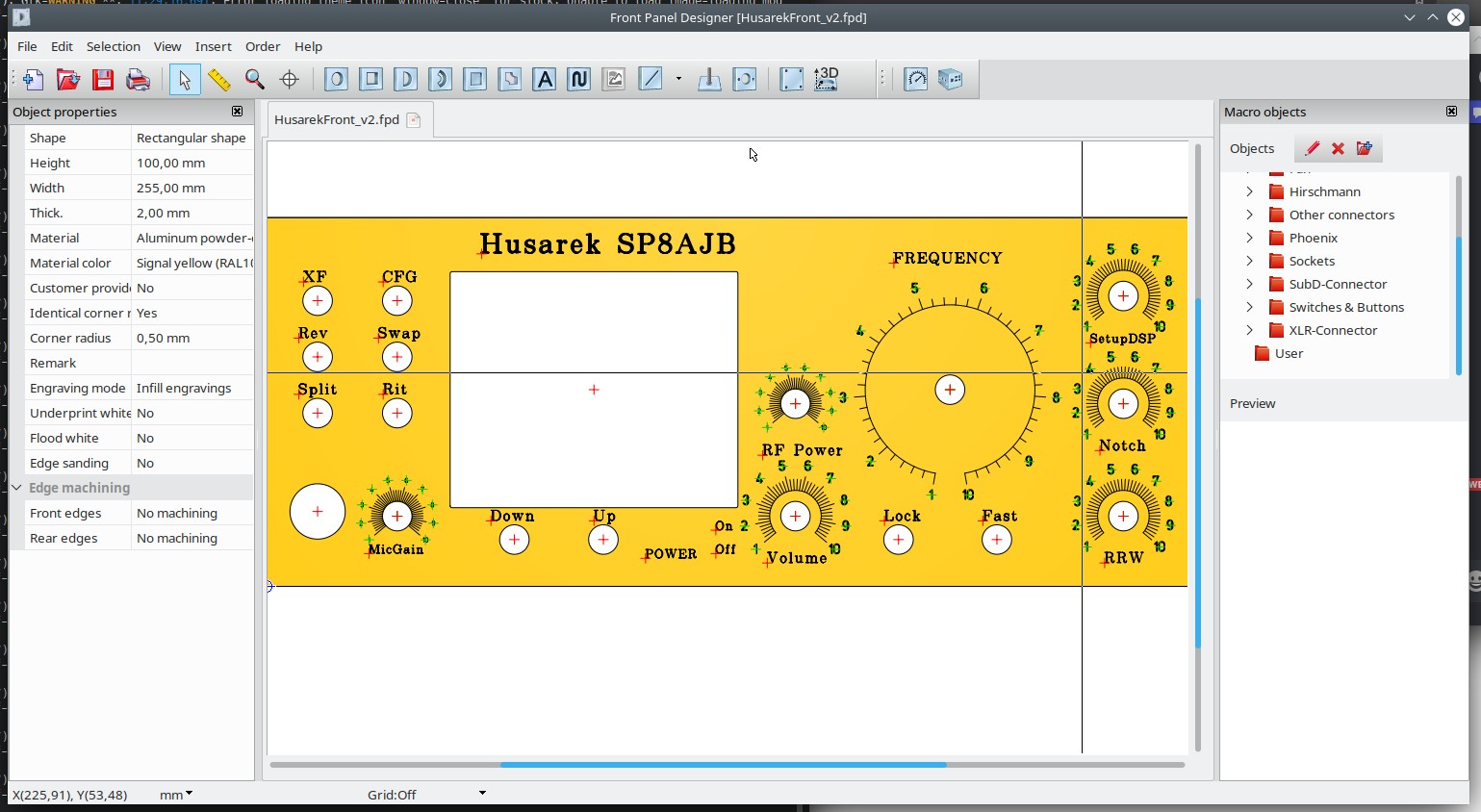1481x812 pixels.
Task: Select the User folder in macro objects
Action: pos(1289,353)
